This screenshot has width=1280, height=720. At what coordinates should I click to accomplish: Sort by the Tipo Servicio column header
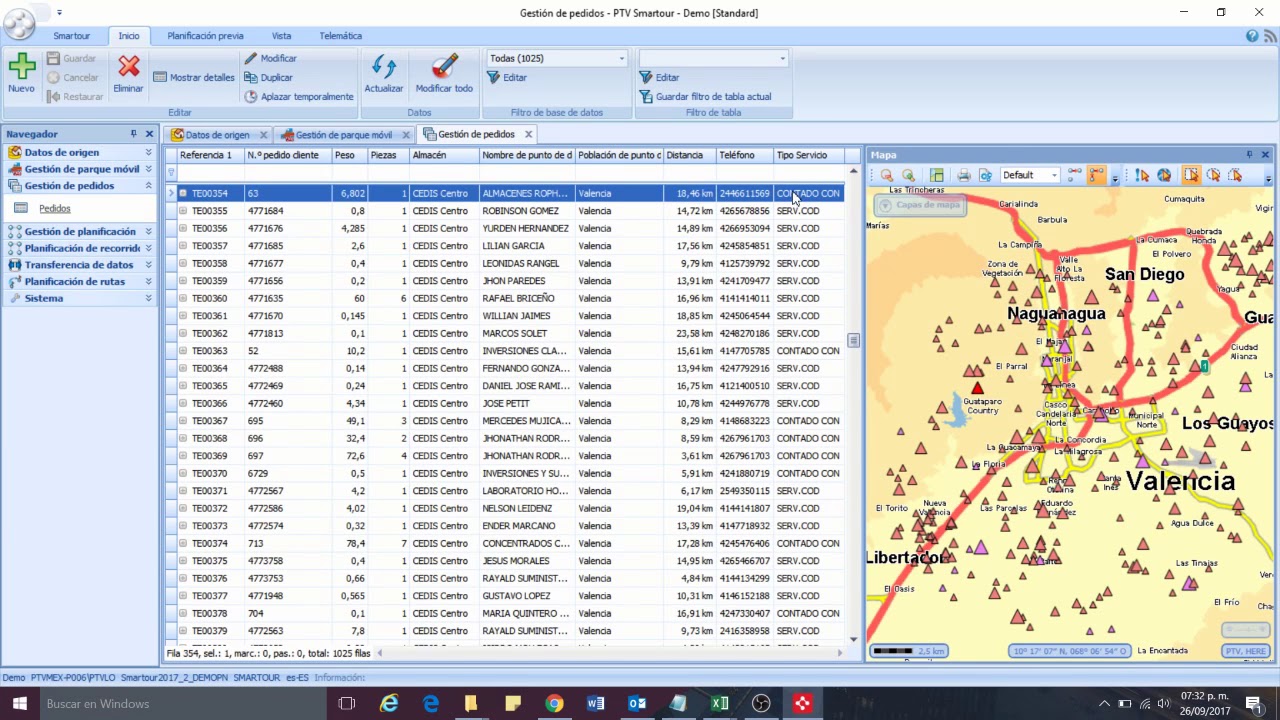(x=808, y=155)
